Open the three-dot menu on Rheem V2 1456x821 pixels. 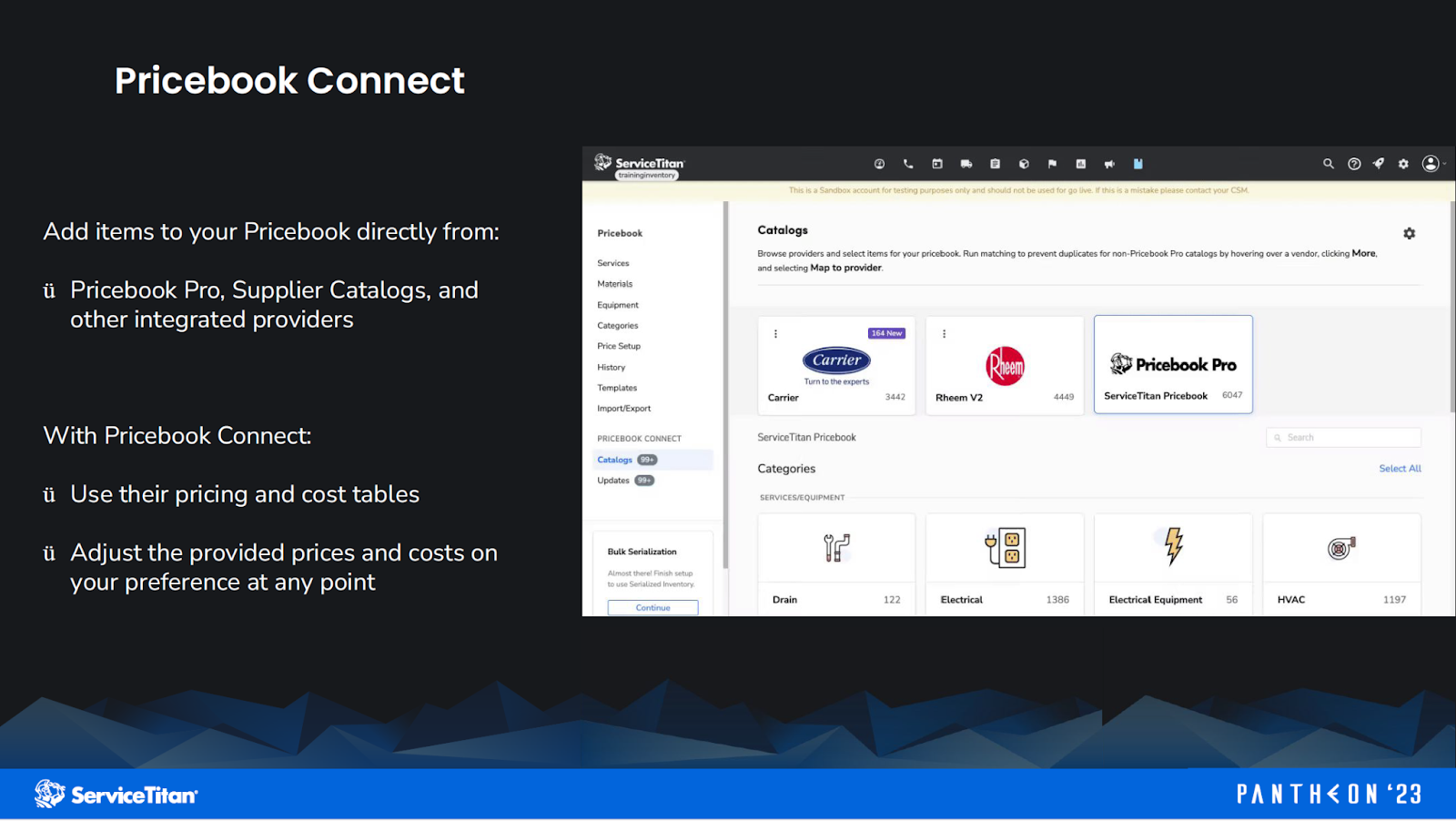[x=944, y=333]
